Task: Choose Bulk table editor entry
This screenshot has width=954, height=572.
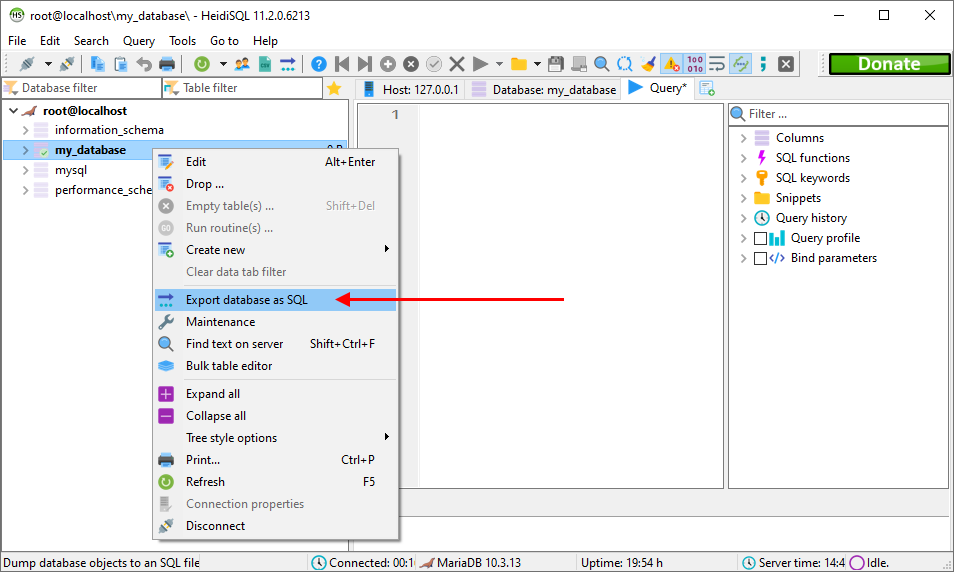Action: tap(275, 366)
